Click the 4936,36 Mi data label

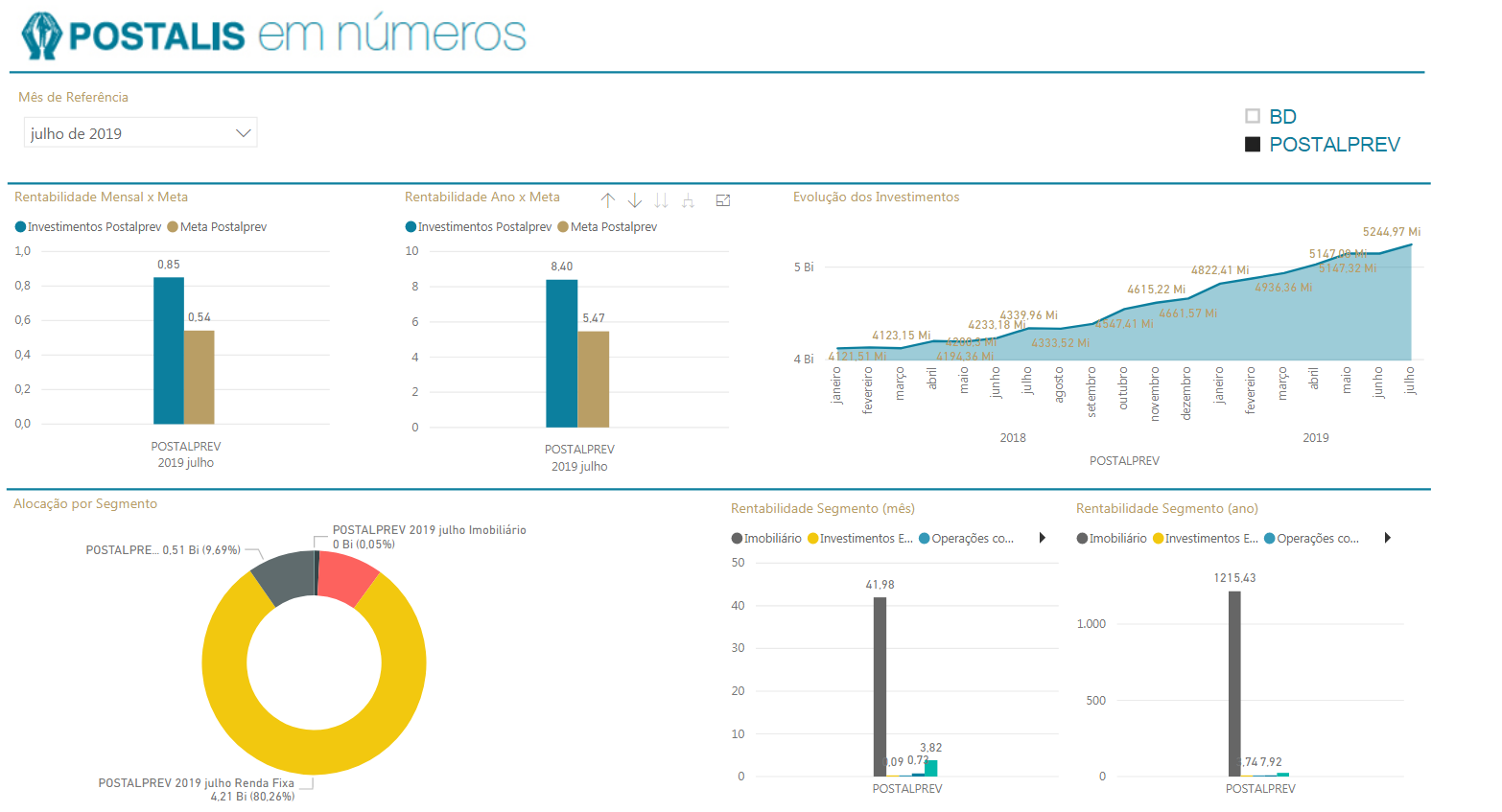tap(1283, 288)
